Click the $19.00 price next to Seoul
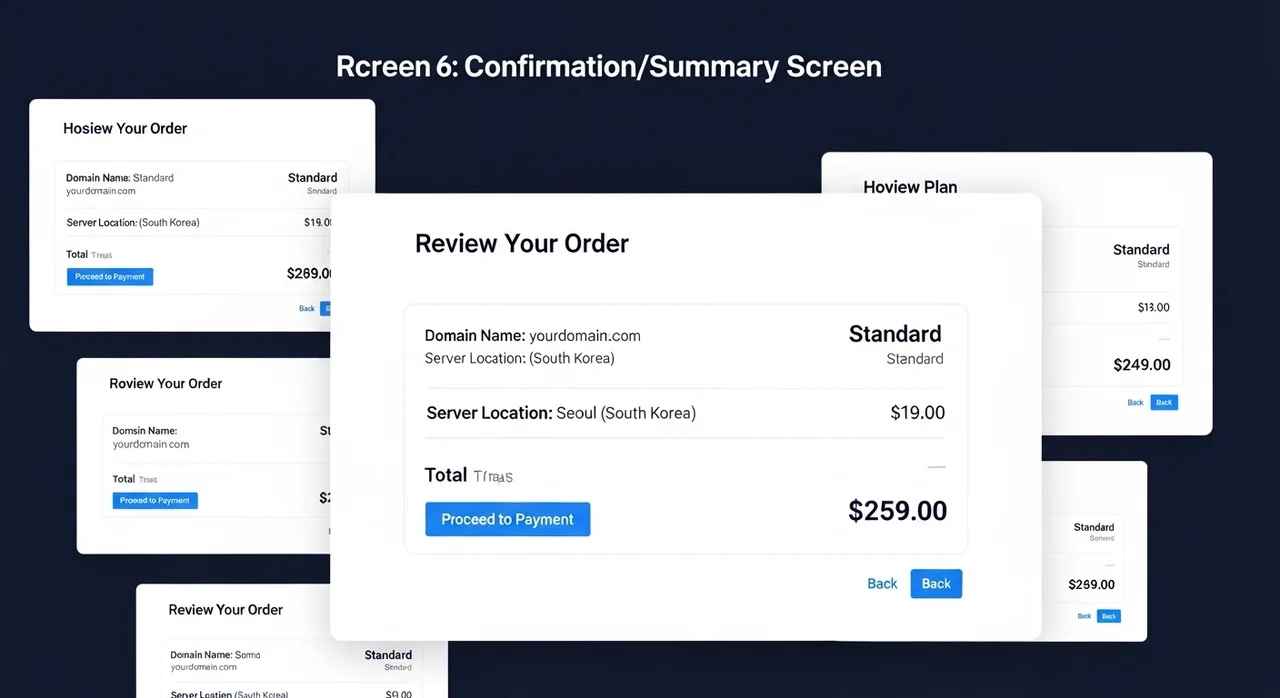The image size is (1280, 698). [x=917, y=413]
